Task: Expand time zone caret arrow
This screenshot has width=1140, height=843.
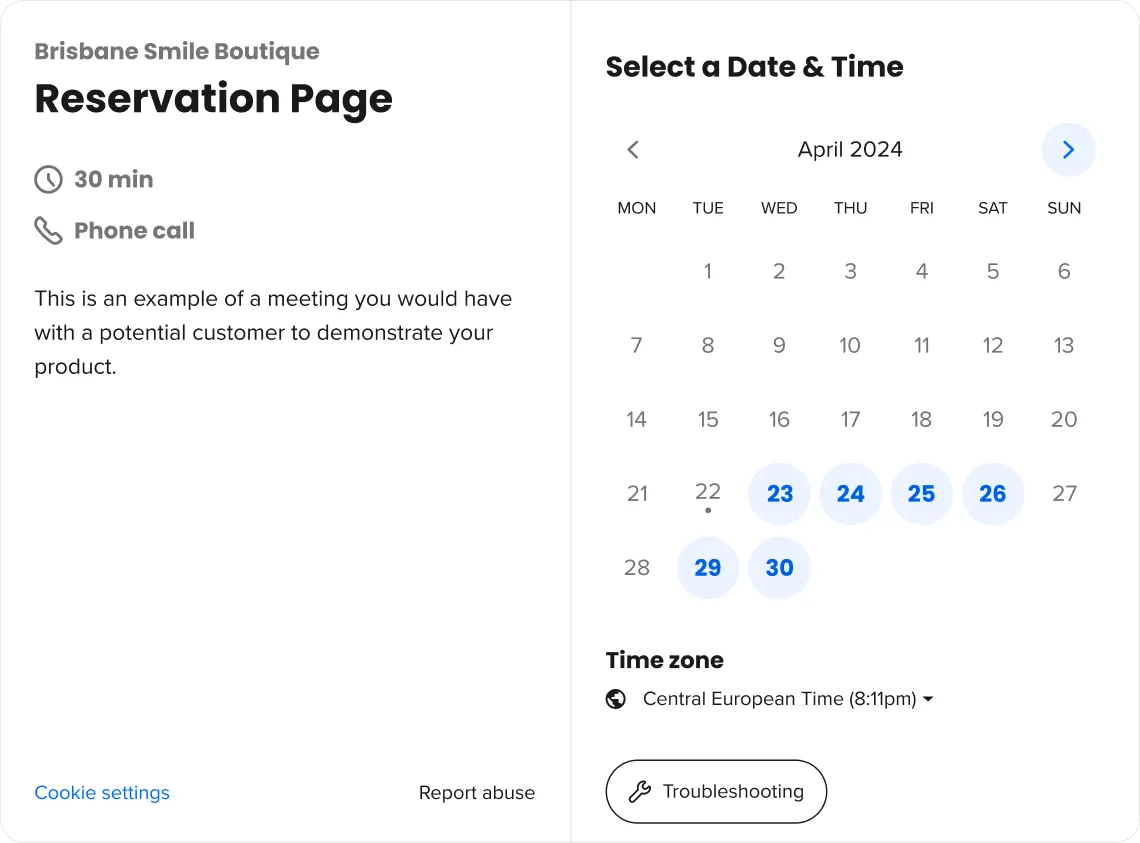Action: pos(928,699)
